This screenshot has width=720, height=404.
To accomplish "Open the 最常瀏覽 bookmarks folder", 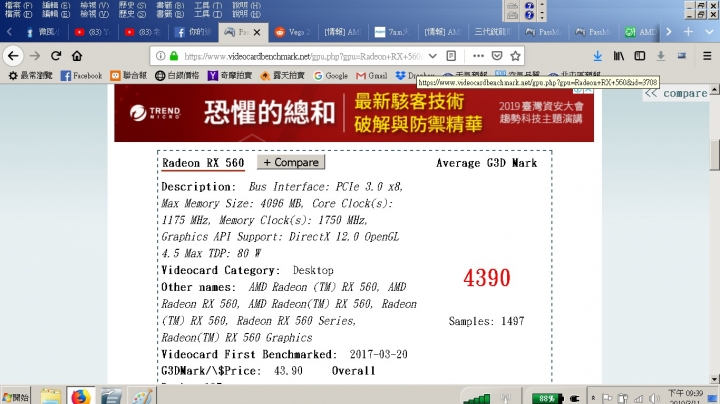I will point(30,76).
